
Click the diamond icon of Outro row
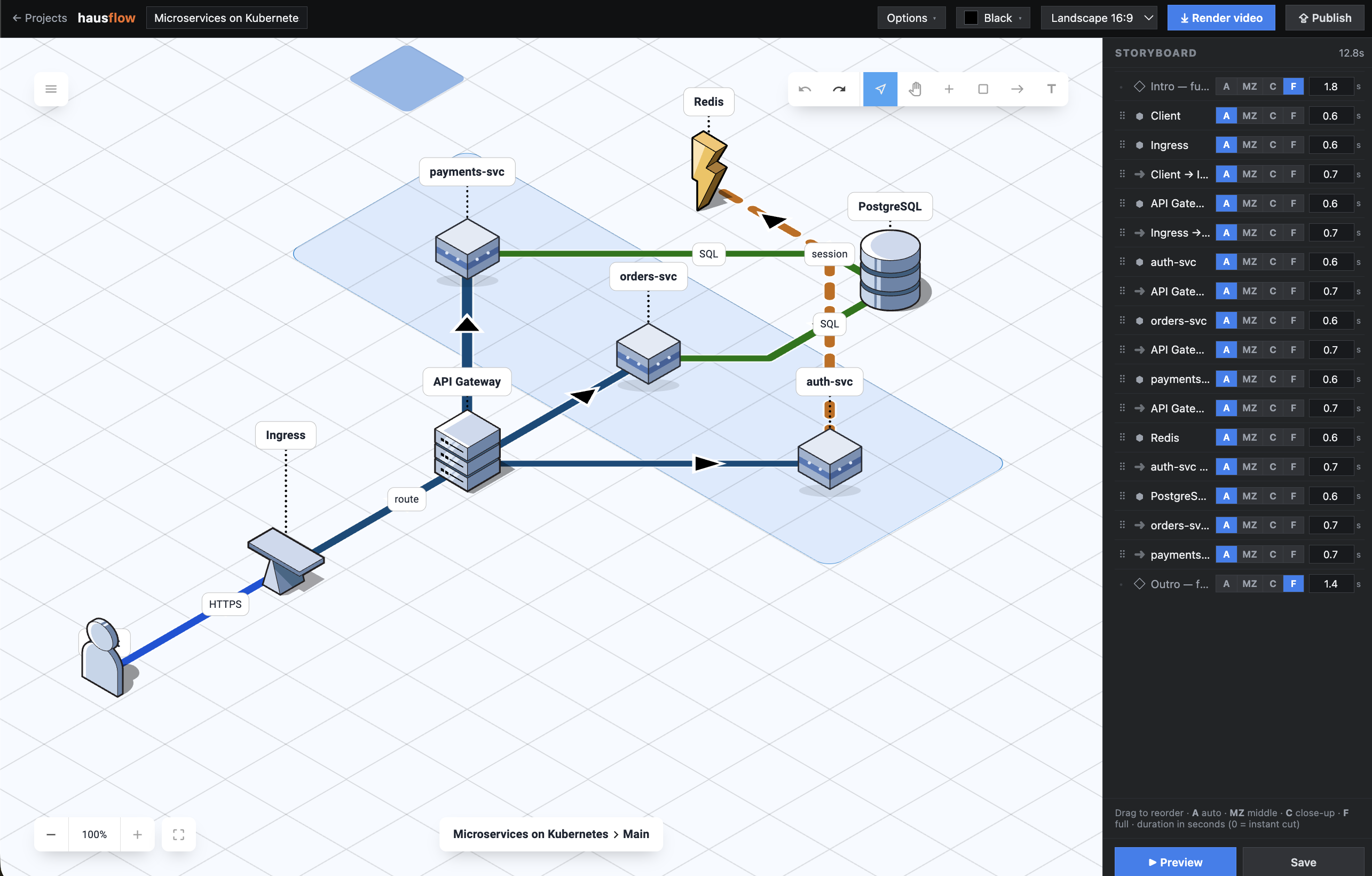tap(1139, 584)
